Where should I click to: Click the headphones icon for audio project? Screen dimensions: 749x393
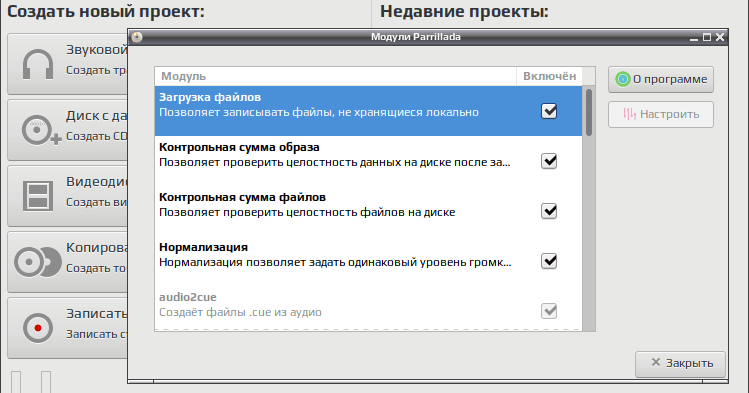[38, 64]
